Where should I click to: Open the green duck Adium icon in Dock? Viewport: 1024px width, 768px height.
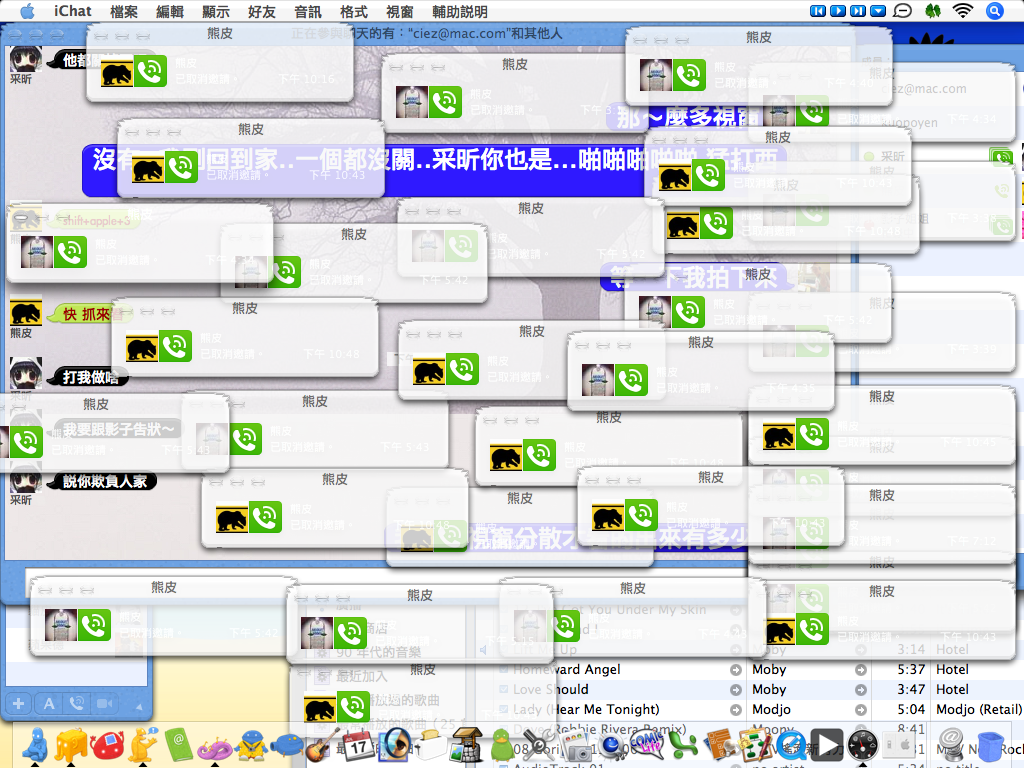tap(502, 745)
